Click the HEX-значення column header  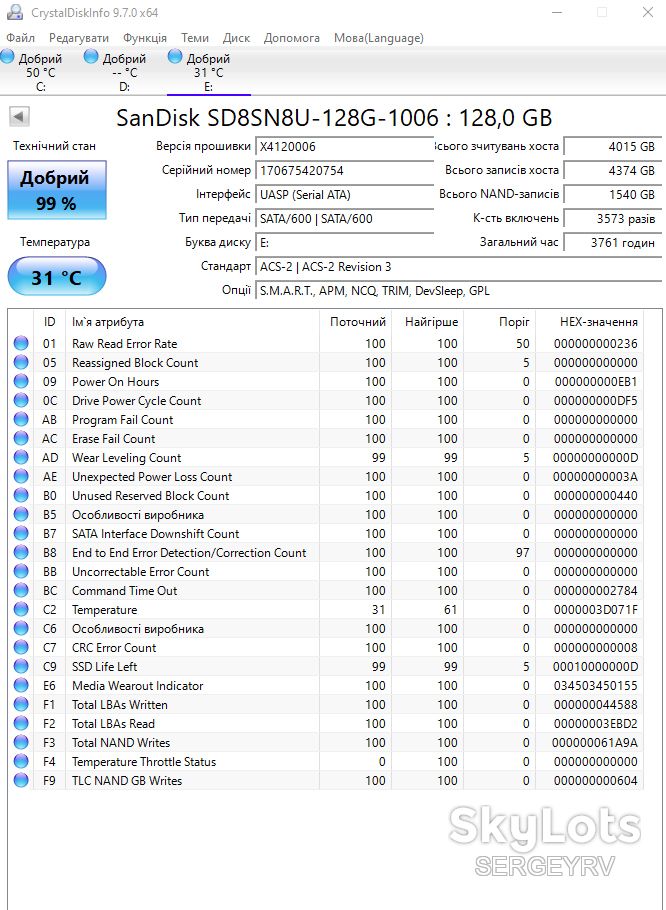[589, 322]
